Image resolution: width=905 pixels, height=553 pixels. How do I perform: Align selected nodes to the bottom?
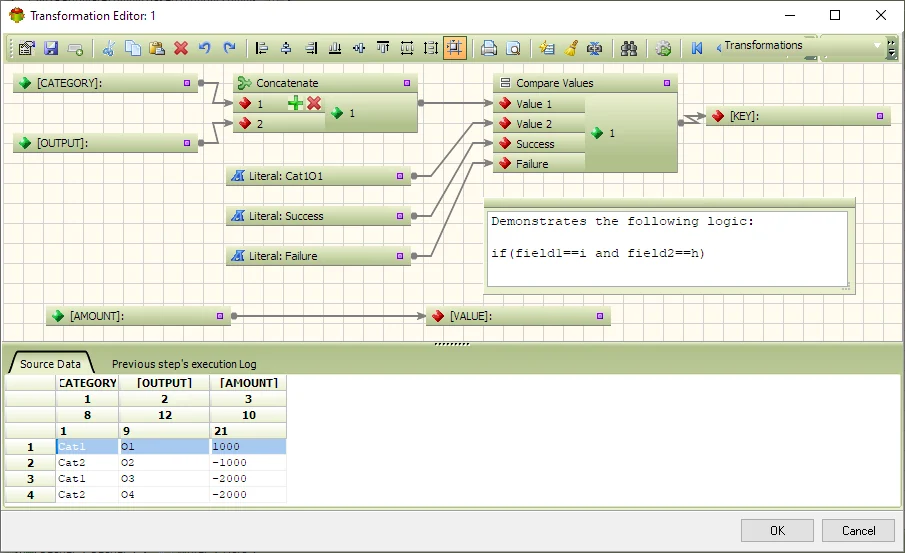pos(335,48)
